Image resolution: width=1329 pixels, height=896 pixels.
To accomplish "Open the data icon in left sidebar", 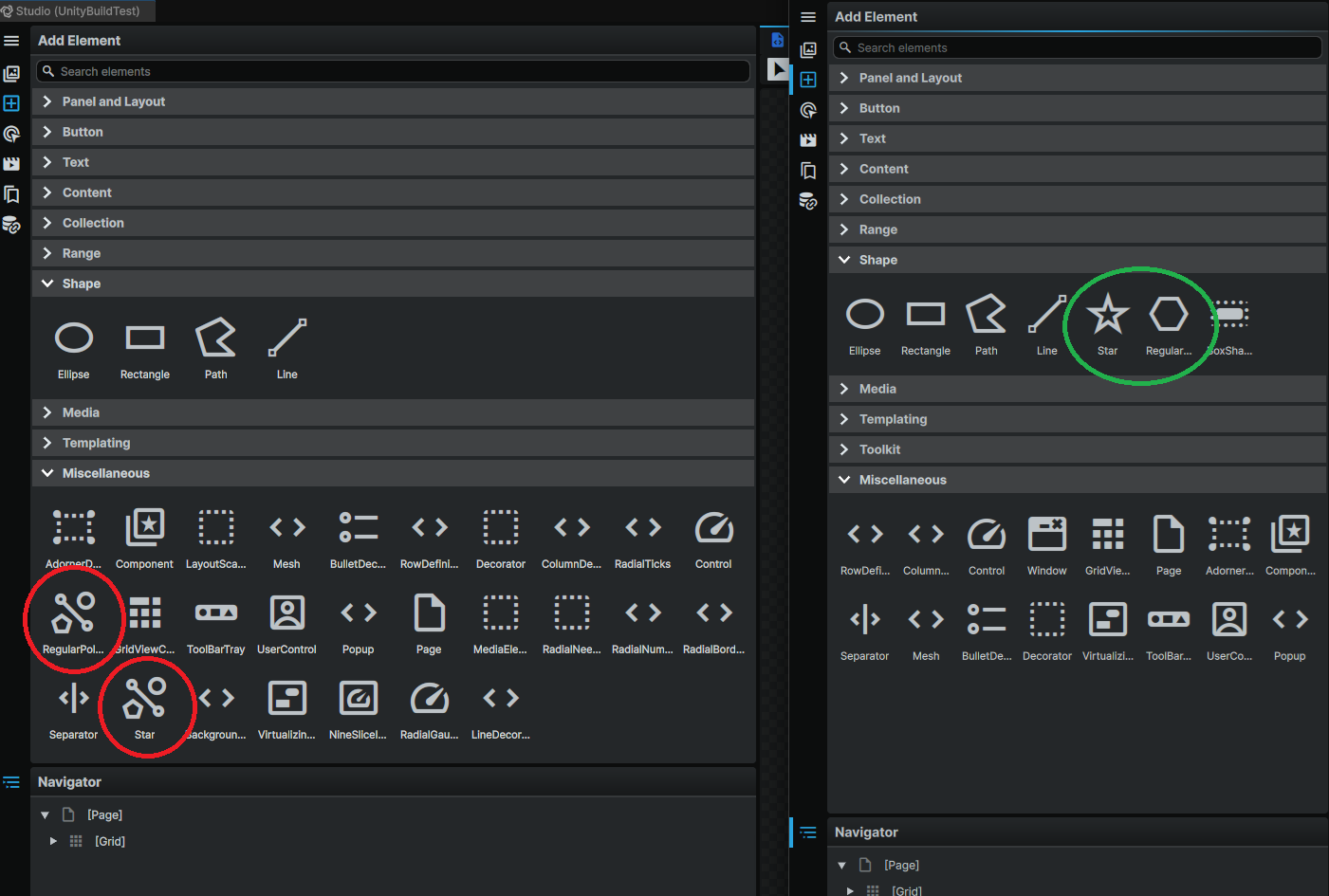I will tap(11, 225).
